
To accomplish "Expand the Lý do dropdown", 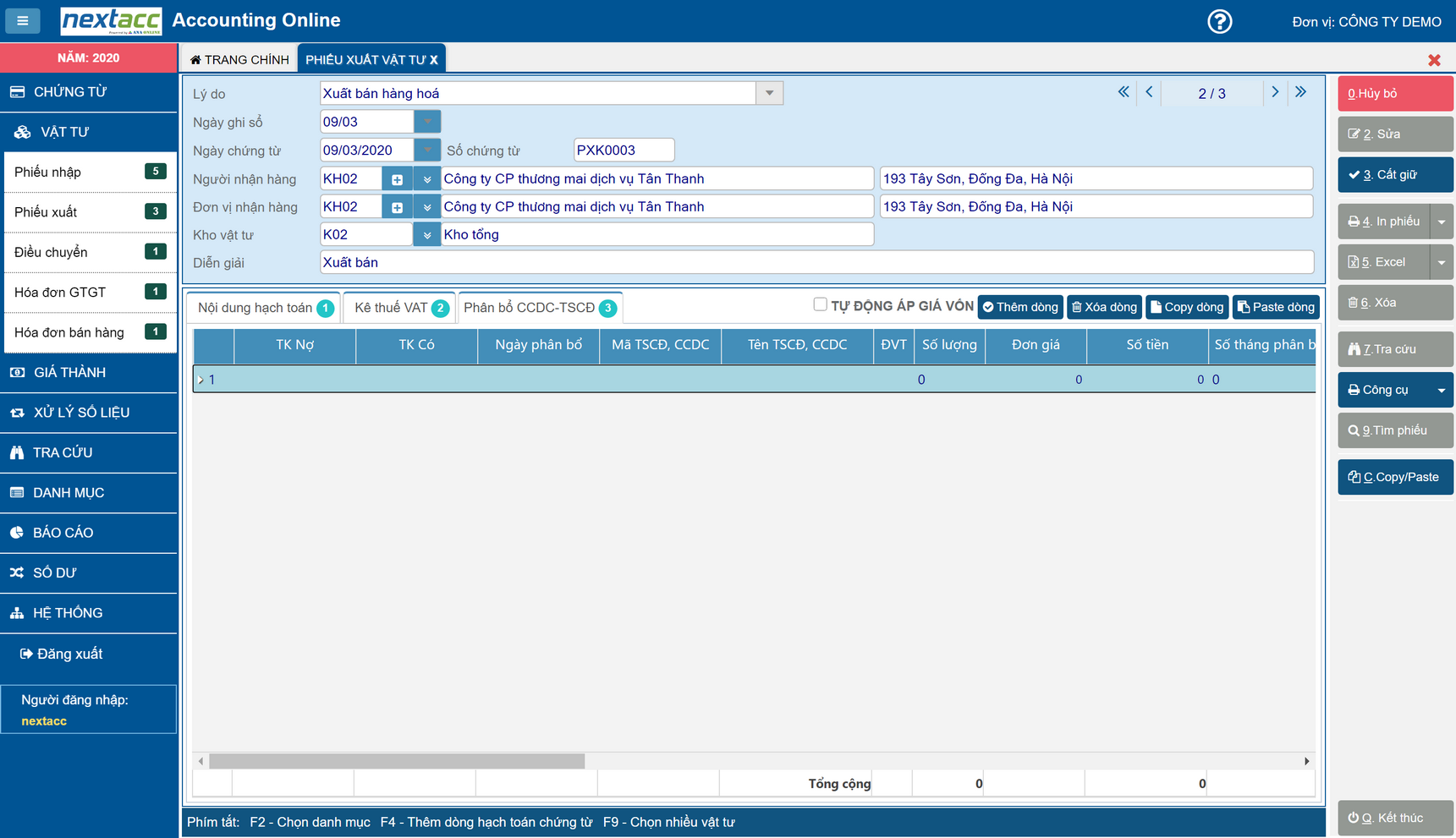I will point(769,93).
